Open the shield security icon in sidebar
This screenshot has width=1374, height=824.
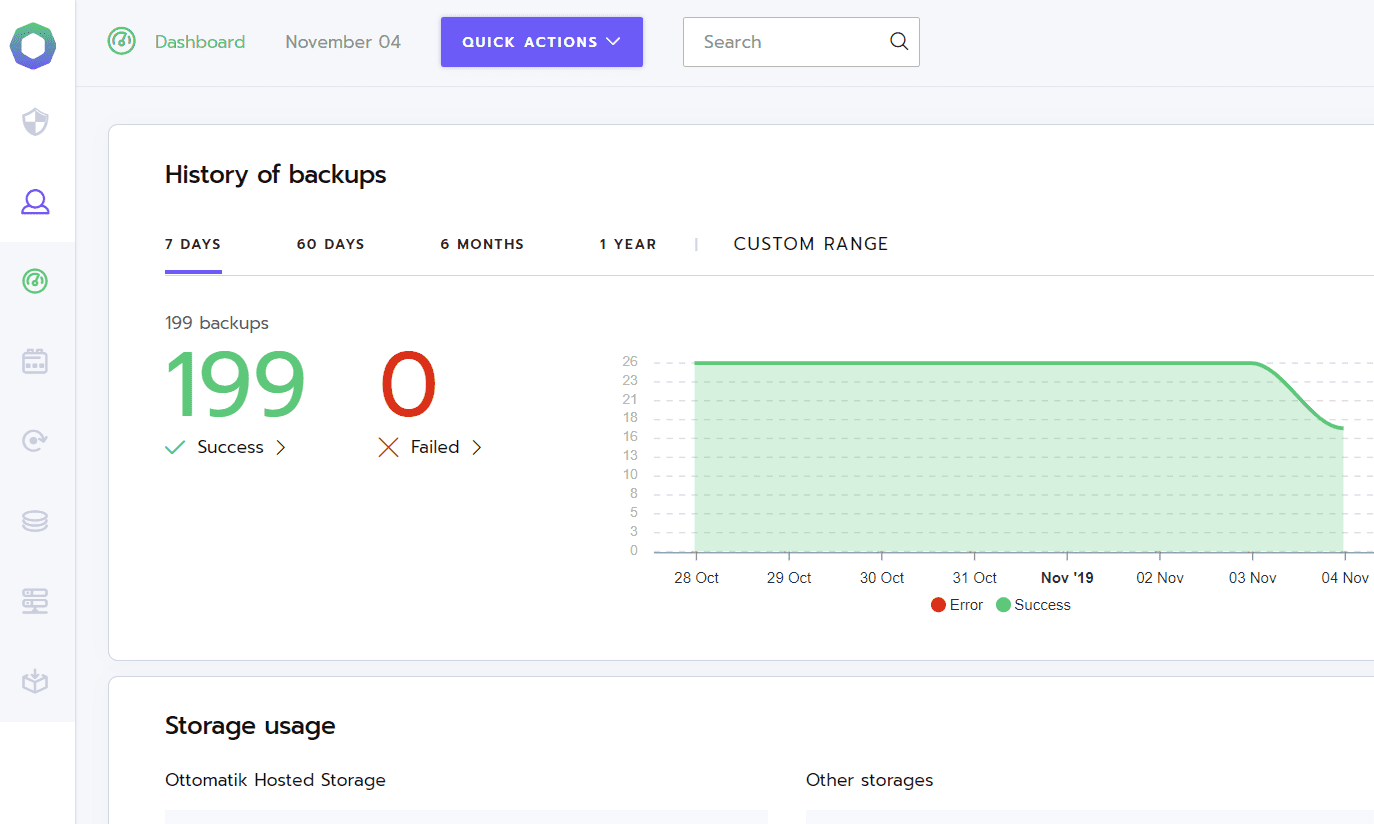tap(35, 123)
